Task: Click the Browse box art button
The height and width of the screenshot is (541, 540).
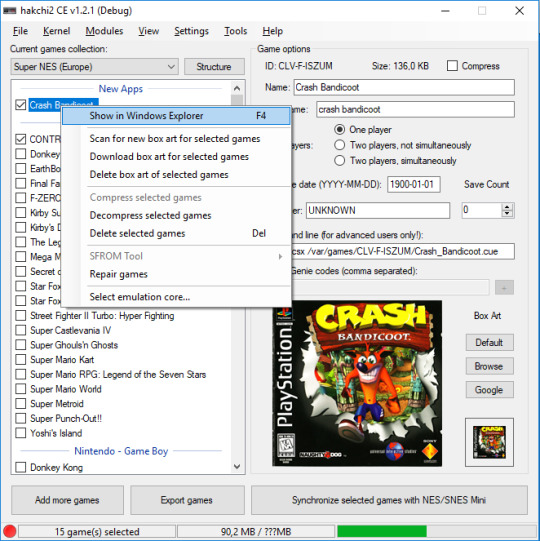Action: click(489, 366)
